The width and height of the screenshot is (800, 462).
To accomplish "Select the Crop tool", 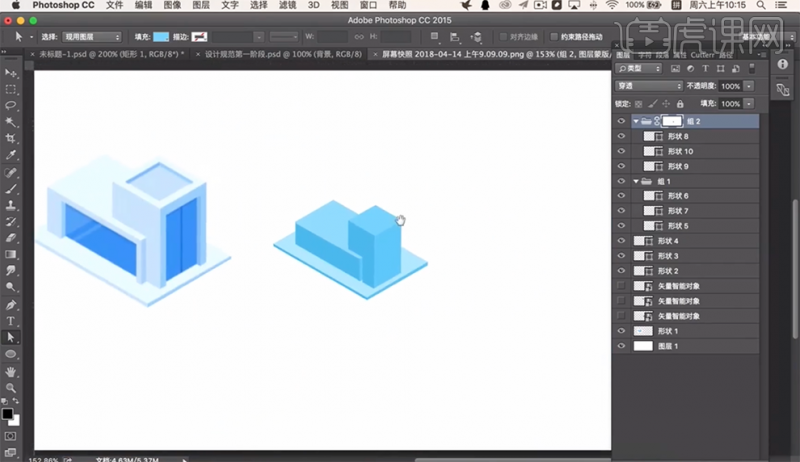I will click(x=11, y=138).
